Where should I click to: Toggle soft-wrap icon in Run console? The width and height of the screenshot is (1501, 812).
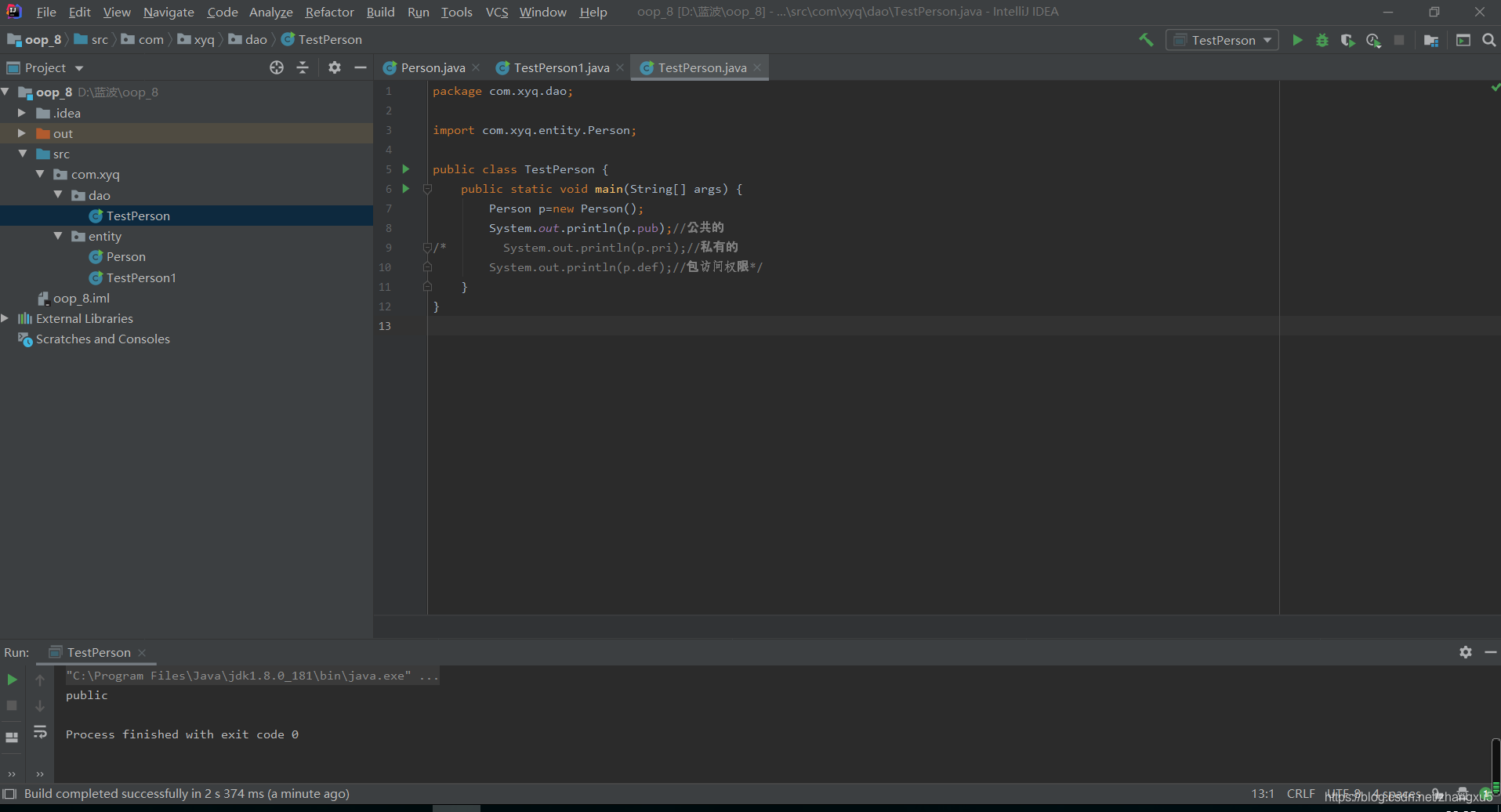(x=40, y=732)
